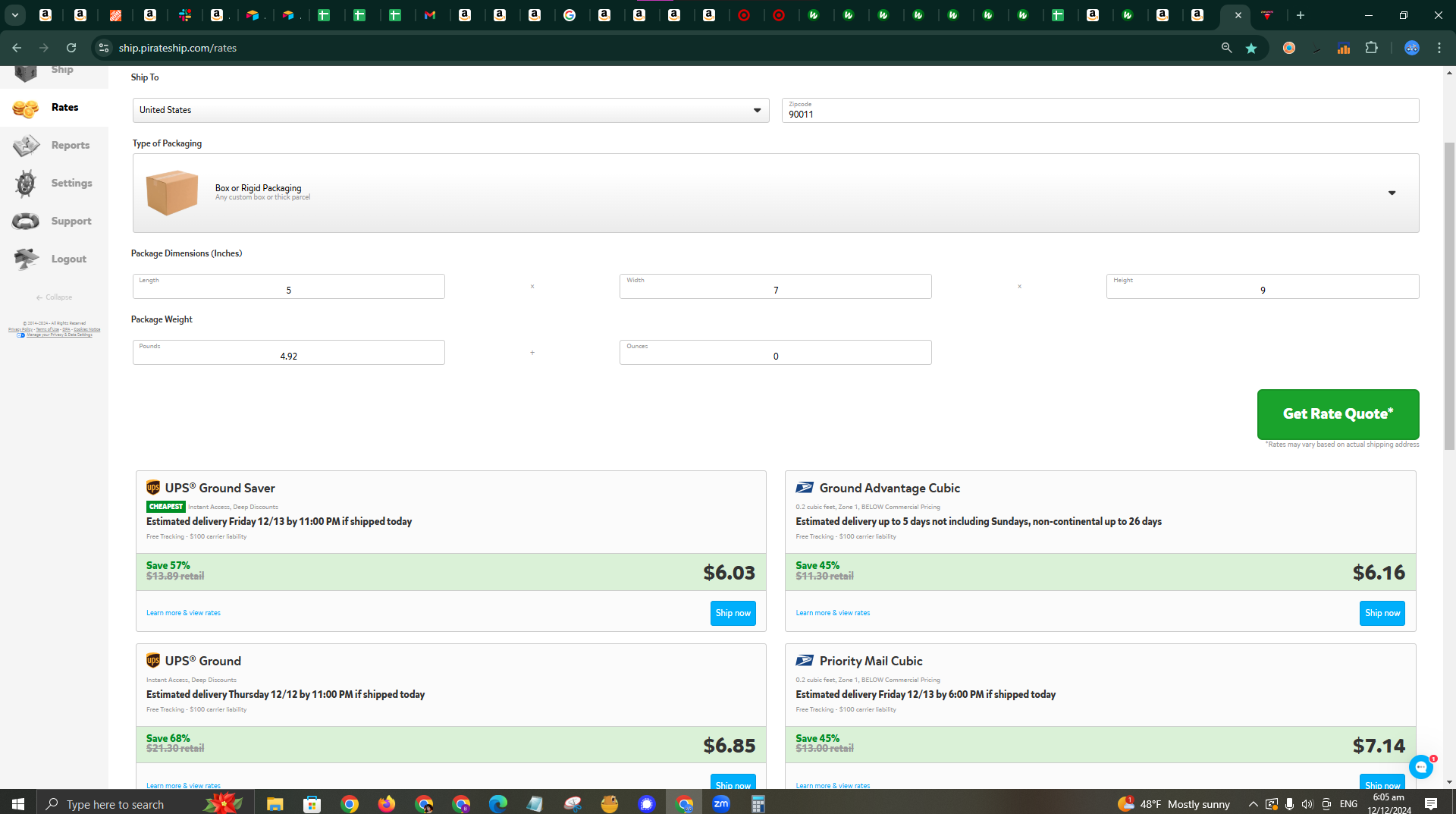View rates link for UPS Ground Saver
The height and width of the screenshot is (814, 1456).
(184, 613)
